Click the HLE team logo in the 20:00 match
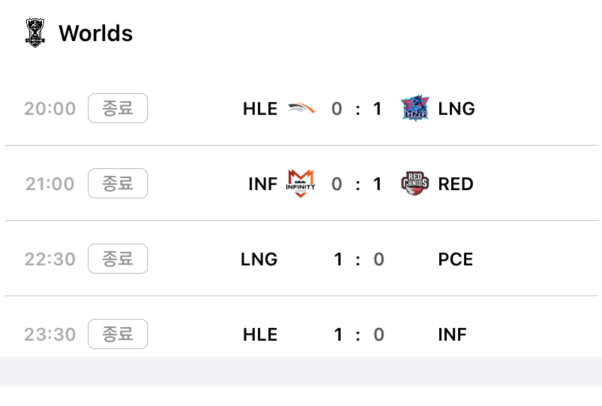 pyautogui.click(x=301, y=109)
